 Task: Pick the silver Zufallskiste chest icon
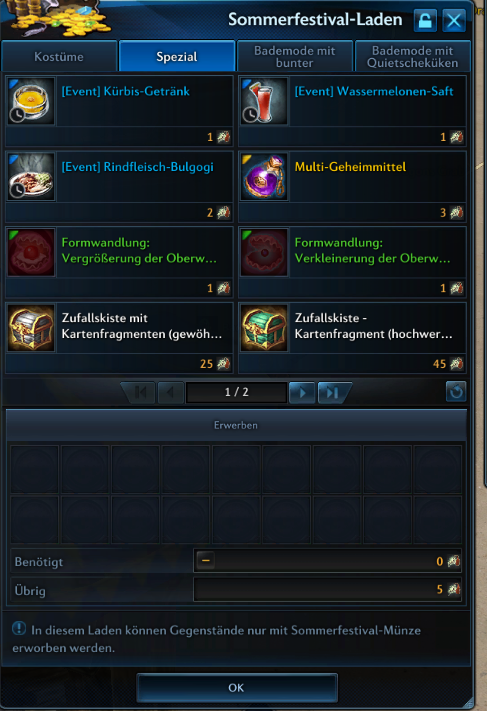(31, 328)
